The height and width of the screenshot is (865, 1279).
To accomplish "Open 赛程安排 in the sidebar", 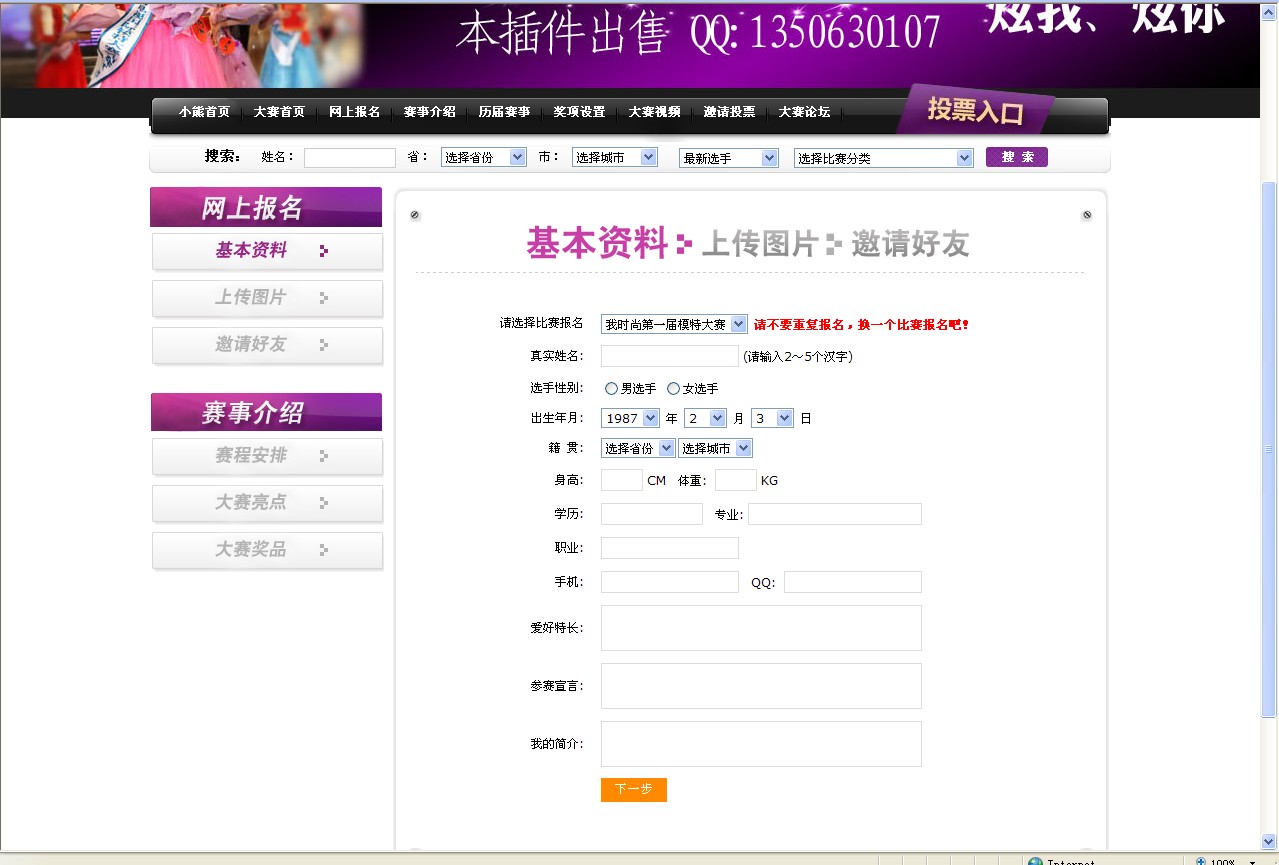I will [267, 456].
